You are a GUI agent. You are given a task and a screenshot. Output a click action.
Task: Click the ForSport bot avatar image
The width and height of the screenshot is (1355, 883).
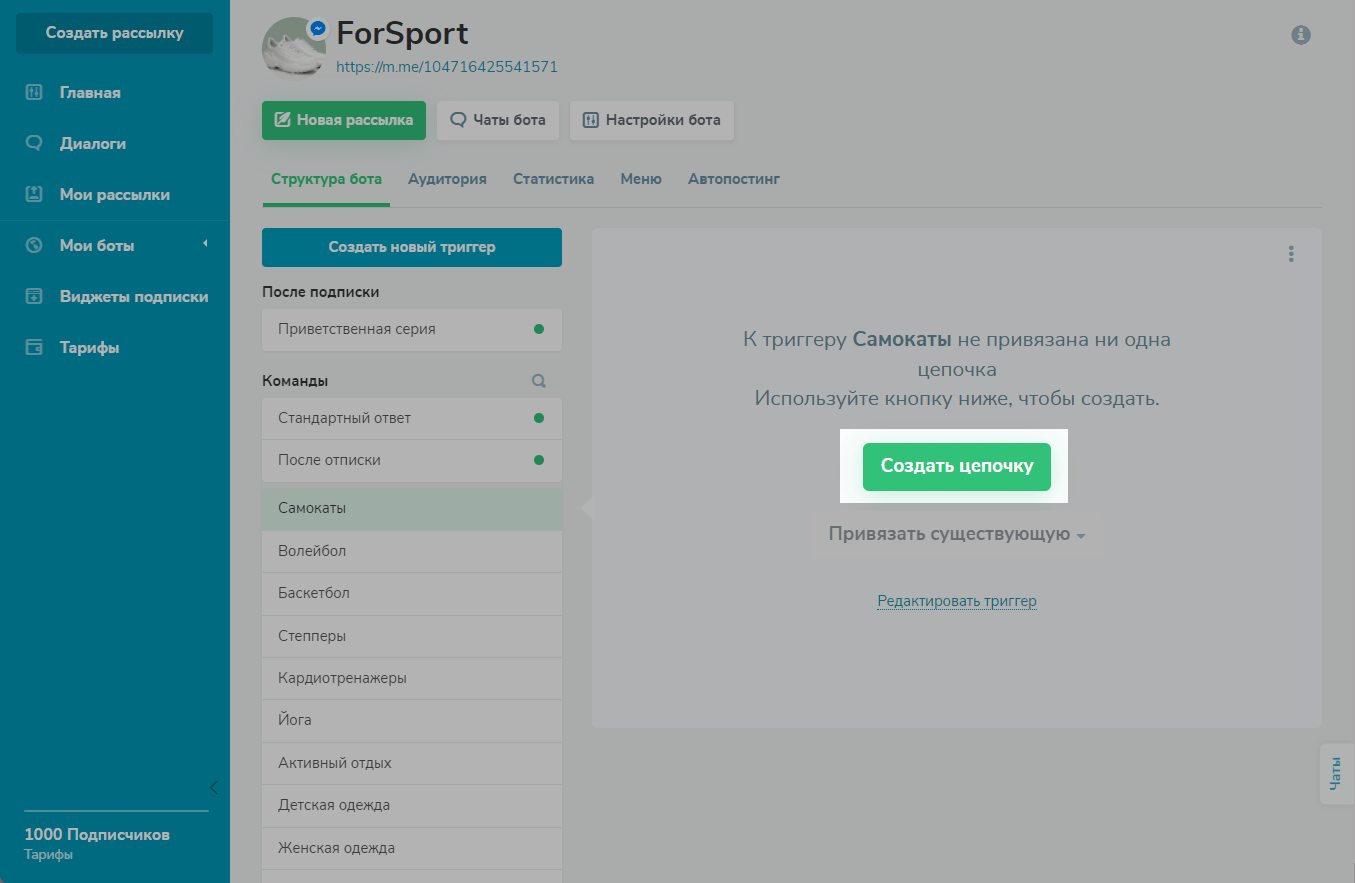click(x=292, y=47)
